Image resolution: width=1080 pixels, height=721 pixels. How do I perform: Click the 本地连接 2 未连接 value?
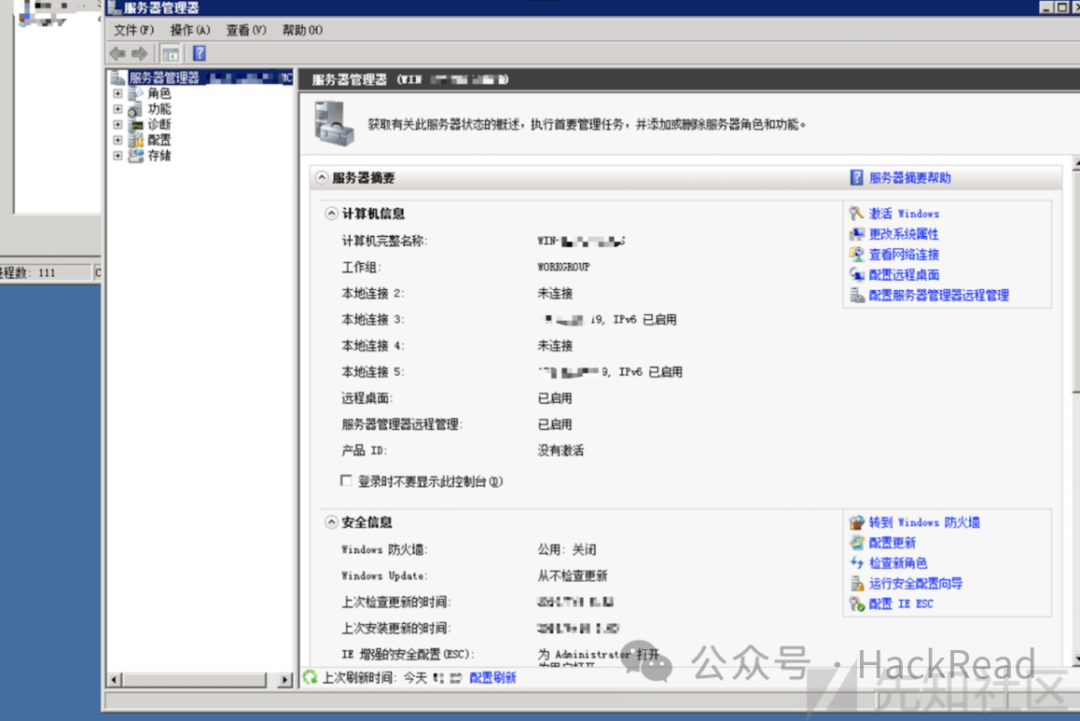(x=555, y=293)
